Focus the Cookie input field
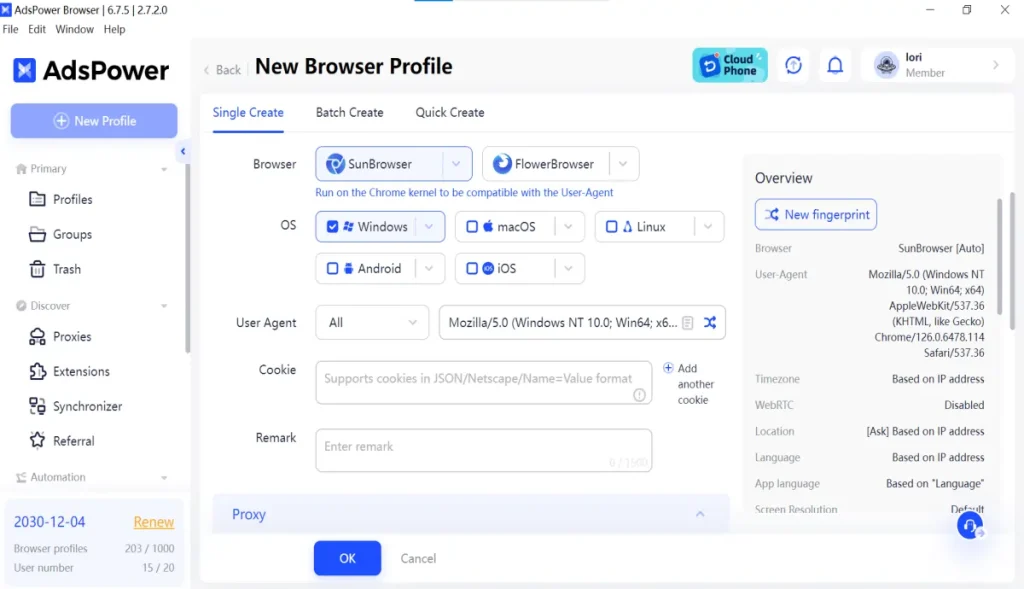This screenshot has height=589, width=1024. 483,383
